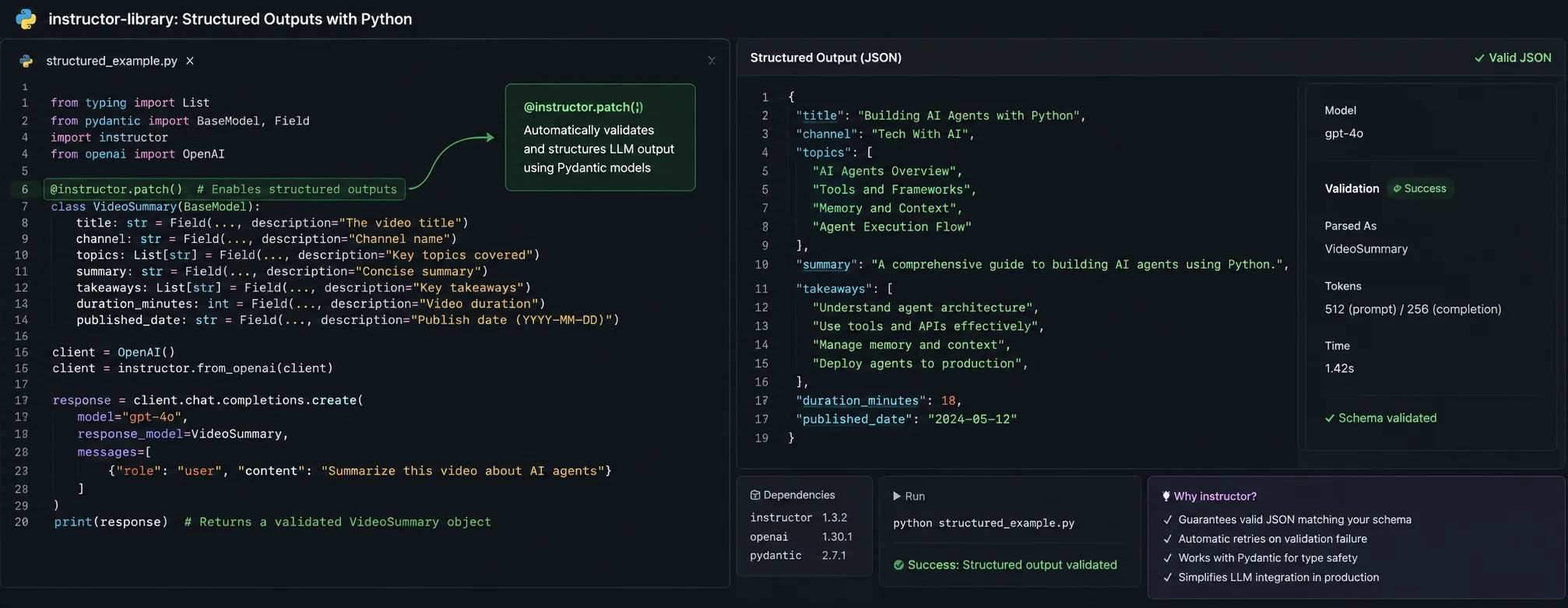Click checkmark beside Guarantees valid JSON
This screenshot has width=1568, height=608.
(1167, 519)
